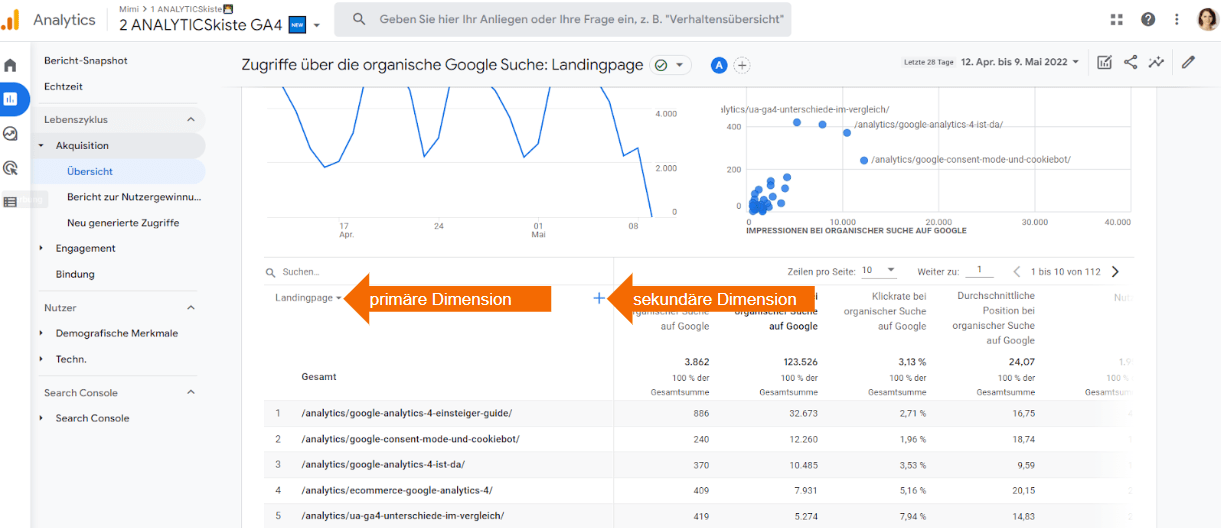Open the Landingpage primary dimension dropdown
Screen dimensions: 1221x528
point(309,298)
